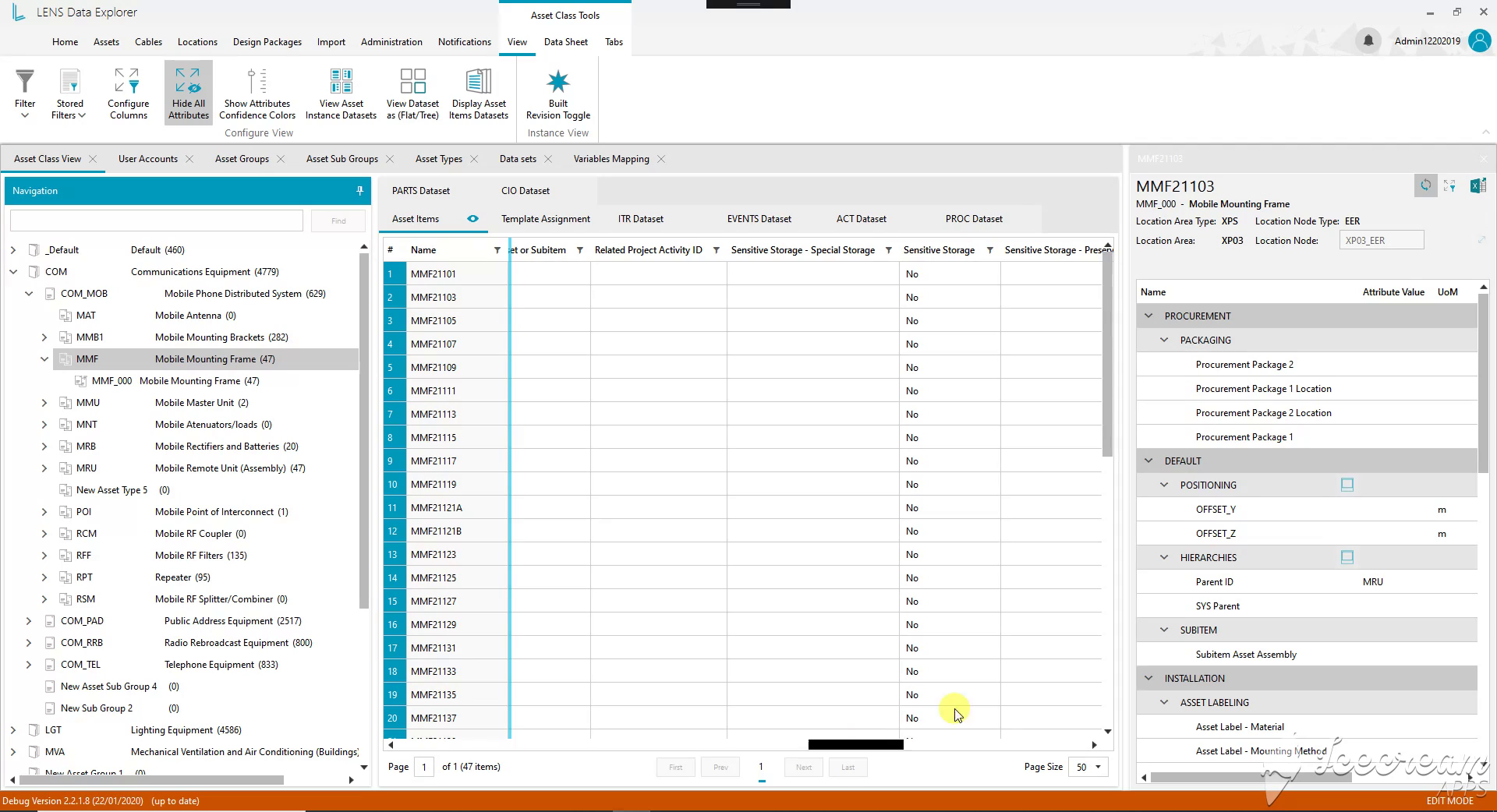Go to Next page
Image resolution: width=1497 pixels, height=812 pixels.
(x=804, y=767)
